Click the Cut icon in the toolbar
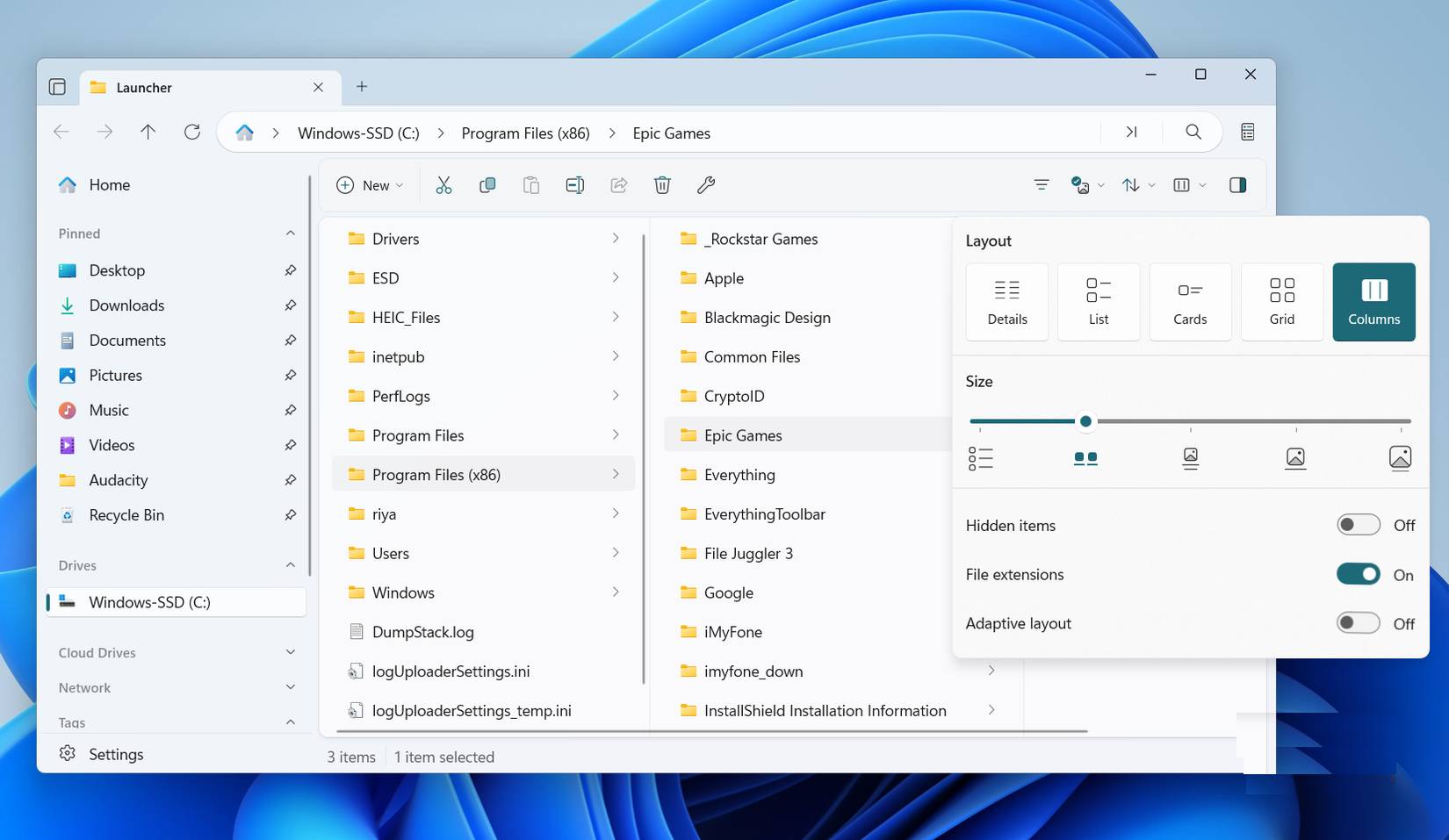This screenshot has height=840, width=1449. (x=443, y=185)
